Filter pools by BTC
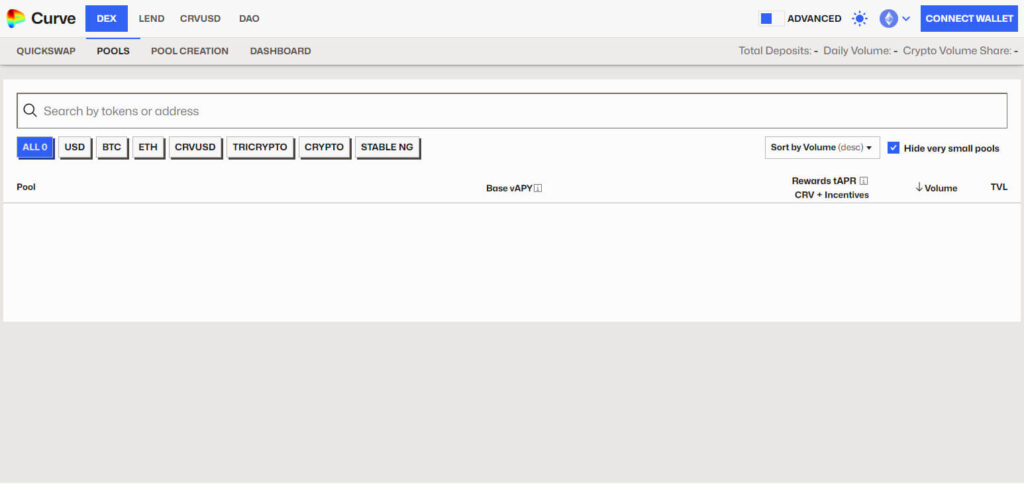Viewport: 1024px width, 484px height. click(112, 148)
